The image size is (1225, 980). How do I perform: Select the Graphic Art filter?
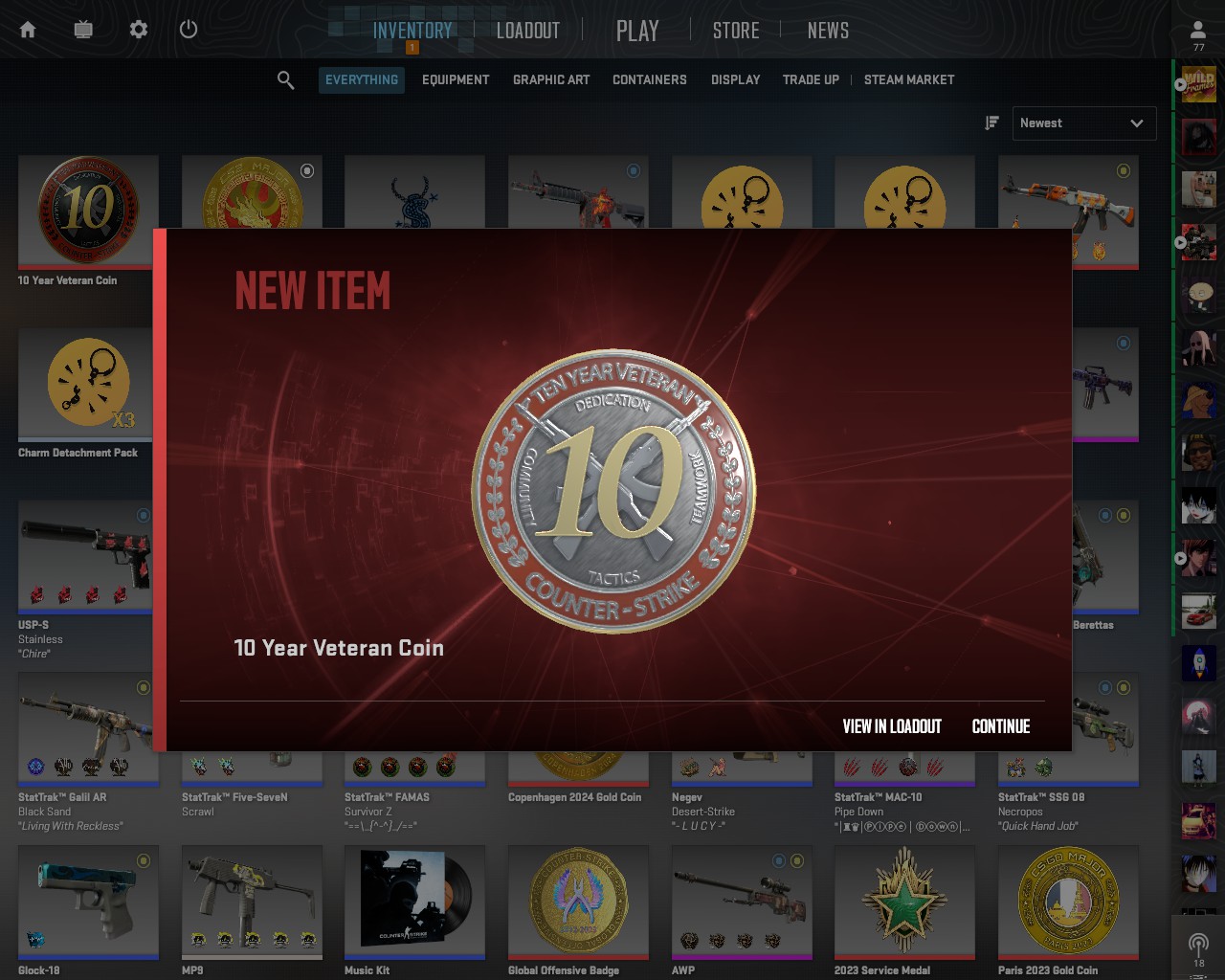pos(551,80)
